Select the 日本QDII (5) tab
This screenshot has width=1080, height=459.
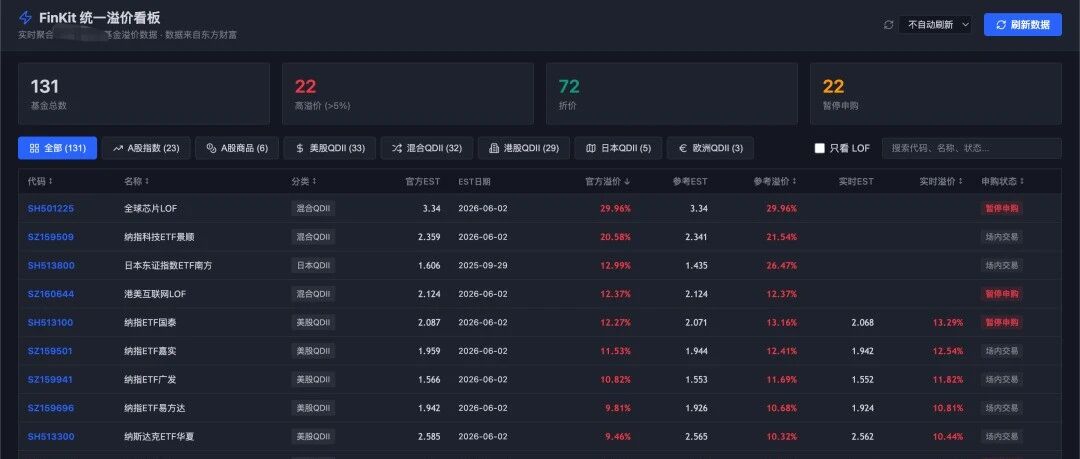coord(618,148)
